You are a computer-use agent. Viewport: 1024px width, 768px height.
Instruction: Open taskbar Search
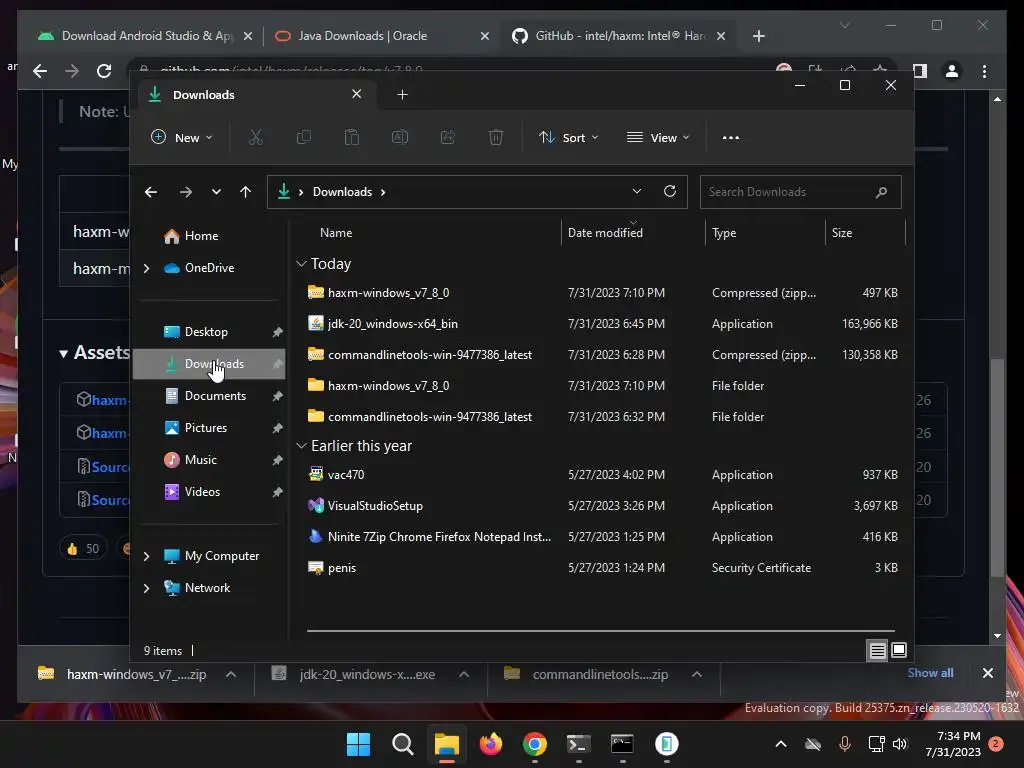[402, 744]
